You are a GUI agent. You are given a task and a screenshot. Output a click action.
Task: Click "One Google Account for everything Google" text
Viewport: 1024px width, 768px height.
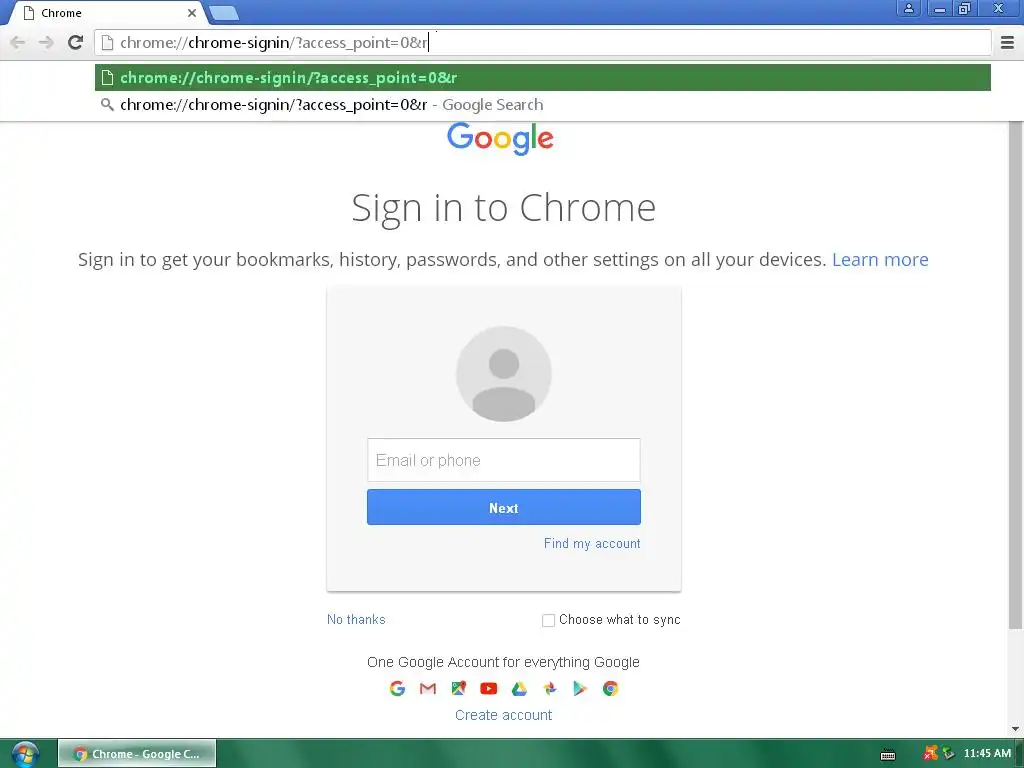(504, 662)
